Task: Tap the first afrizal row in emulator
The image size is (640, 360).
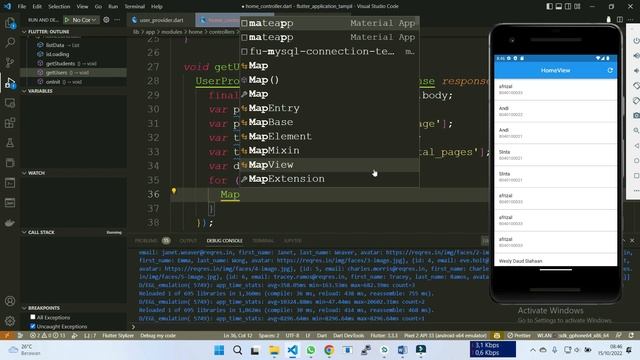Action: [556, 89]
